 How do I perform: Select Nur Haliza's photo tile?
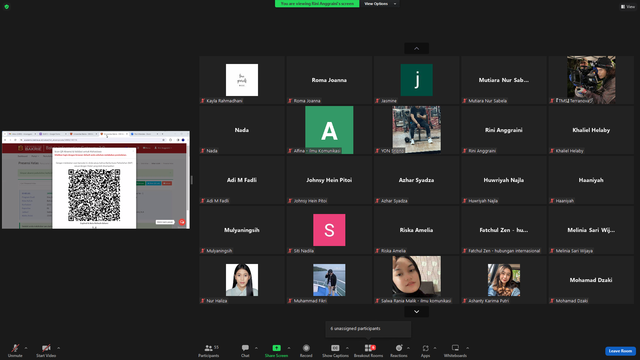(x=242, y=280)
